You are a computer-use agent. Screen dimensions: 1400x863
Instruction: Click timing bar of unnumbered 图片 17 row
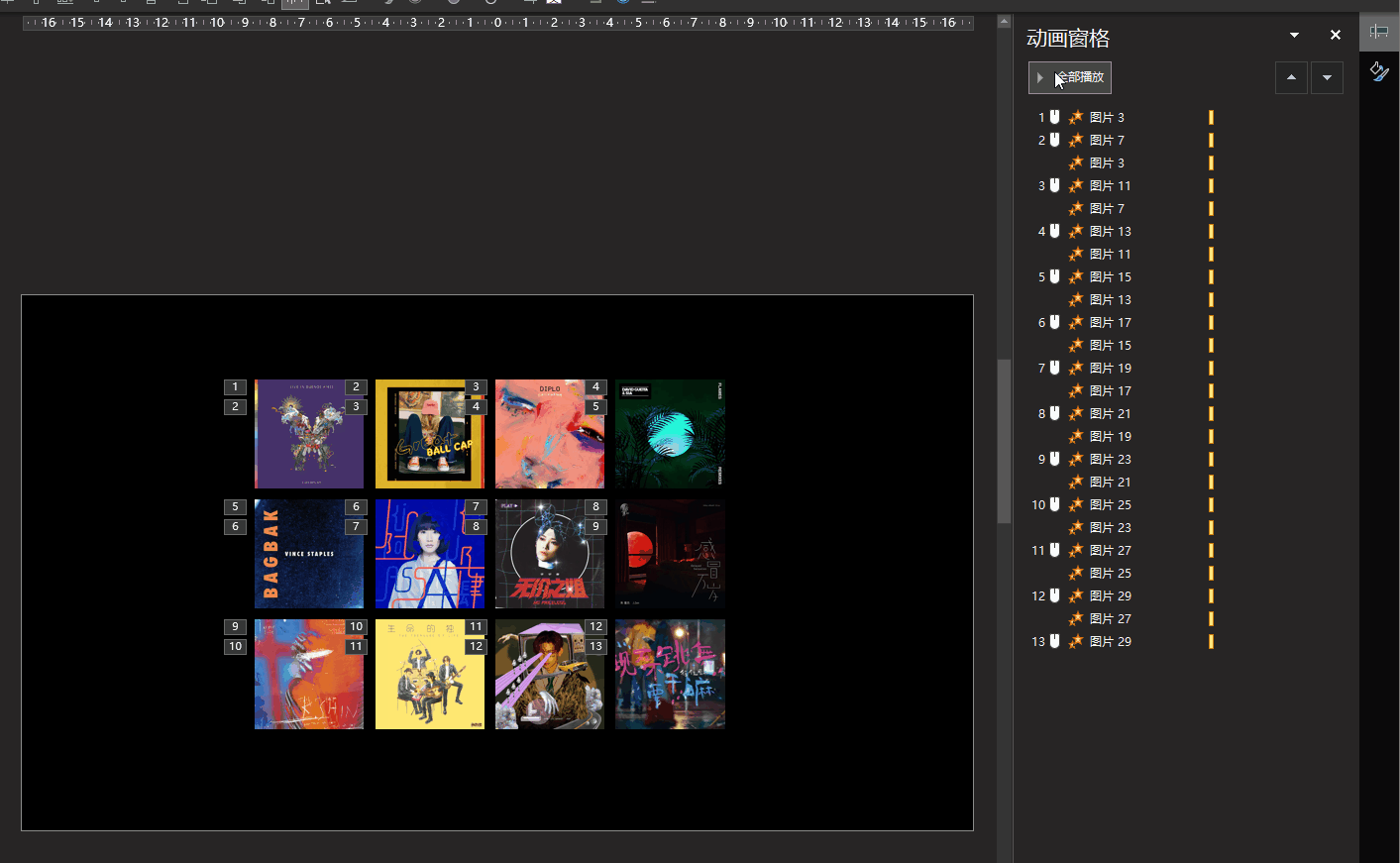coord(1211,390)
